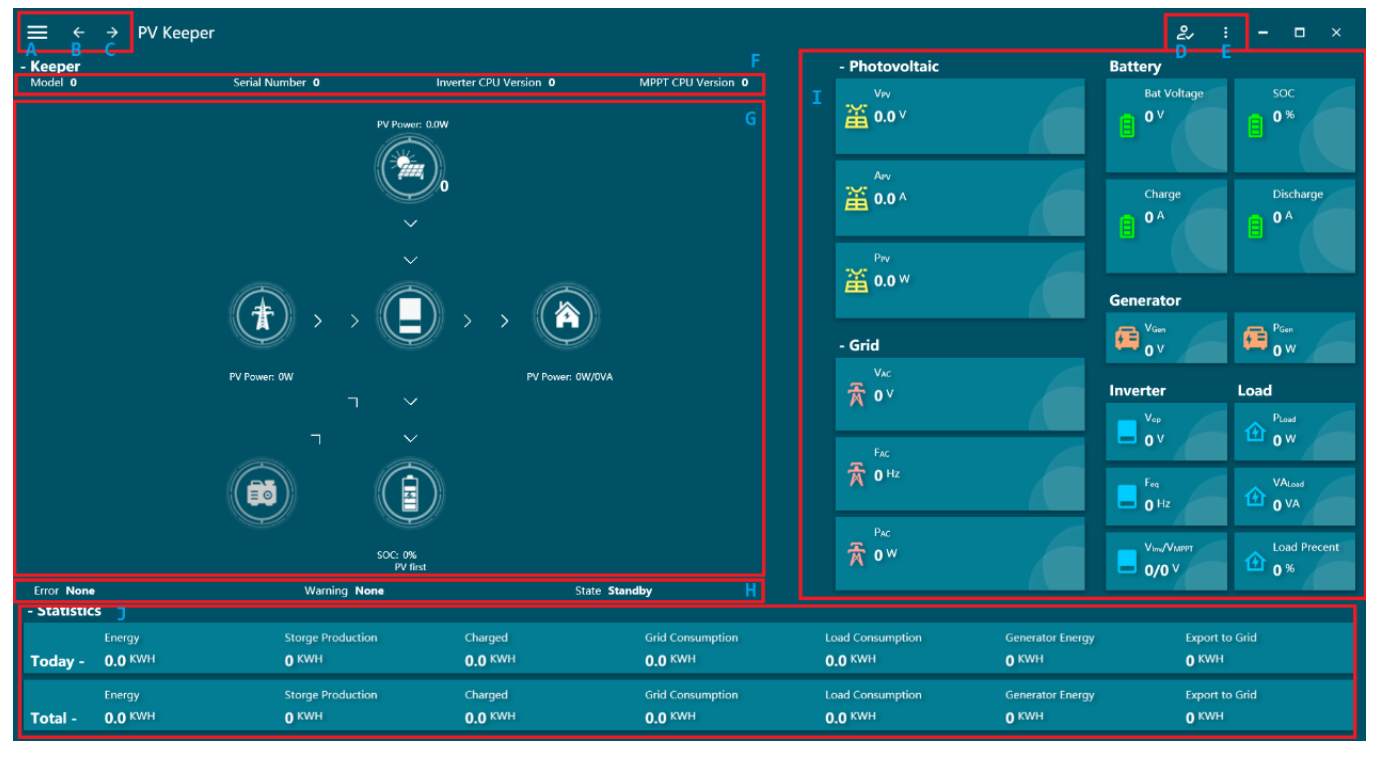1378x757 pixels.
Task: Click the solar panel icon atop the flow diagram
Action: (x=410, y=167)
